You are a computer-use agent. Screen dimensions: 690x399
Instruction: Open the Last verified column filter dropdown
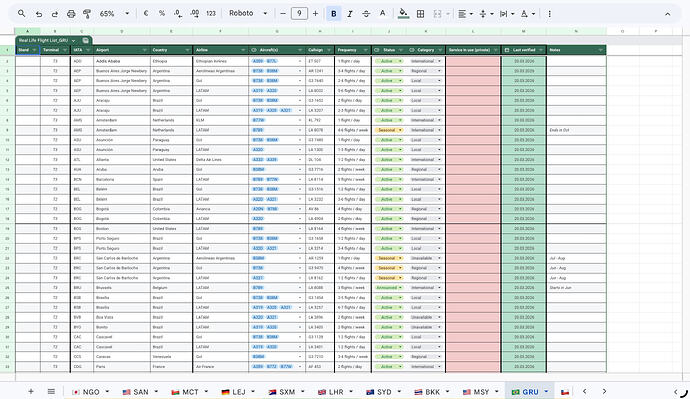click(x=541, y=50)
